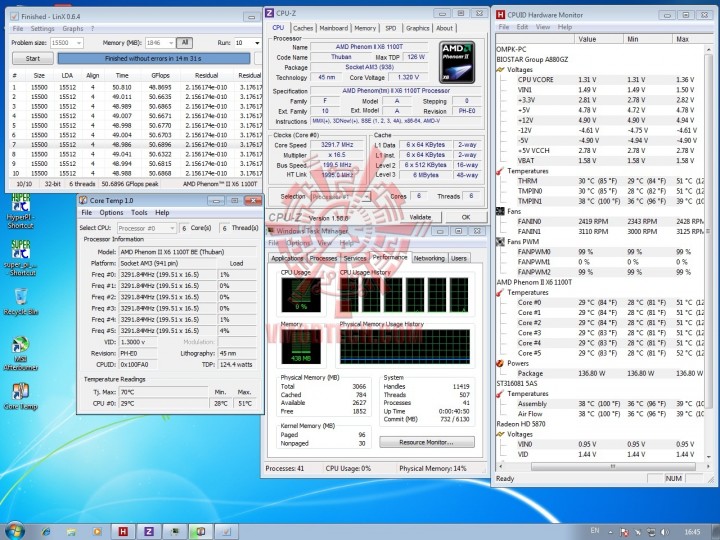The image size is (720, 540).
Task: Open Task Manager Networking tab
Action: [429, 259]
